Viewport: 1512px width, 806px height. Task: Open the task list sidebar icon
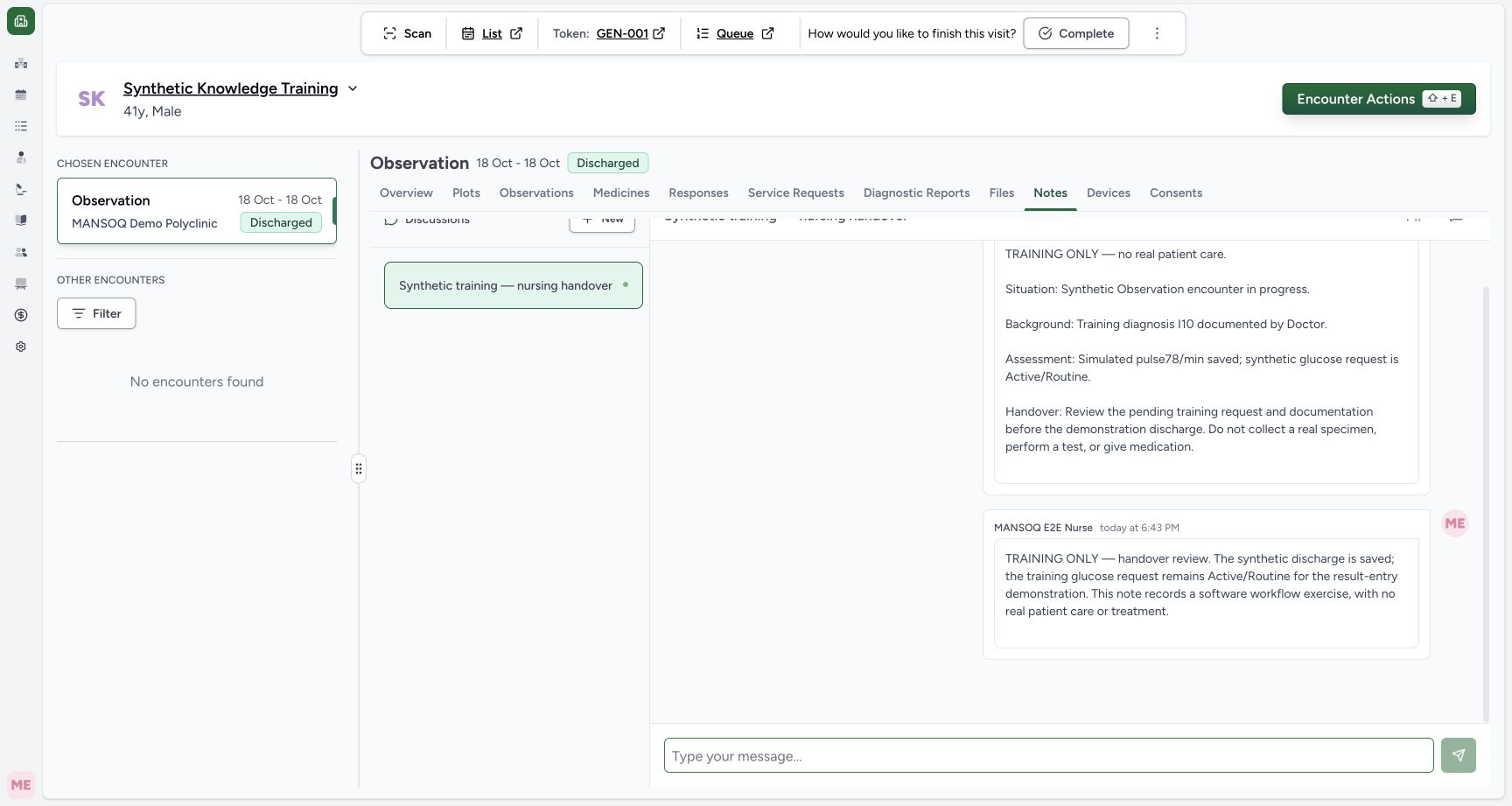point(21,126)
